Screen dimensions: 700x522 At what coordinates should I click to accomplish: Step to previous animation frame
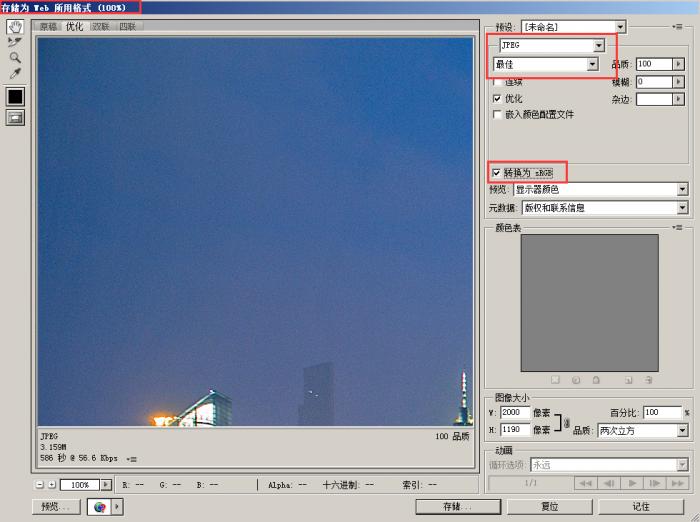609,483
